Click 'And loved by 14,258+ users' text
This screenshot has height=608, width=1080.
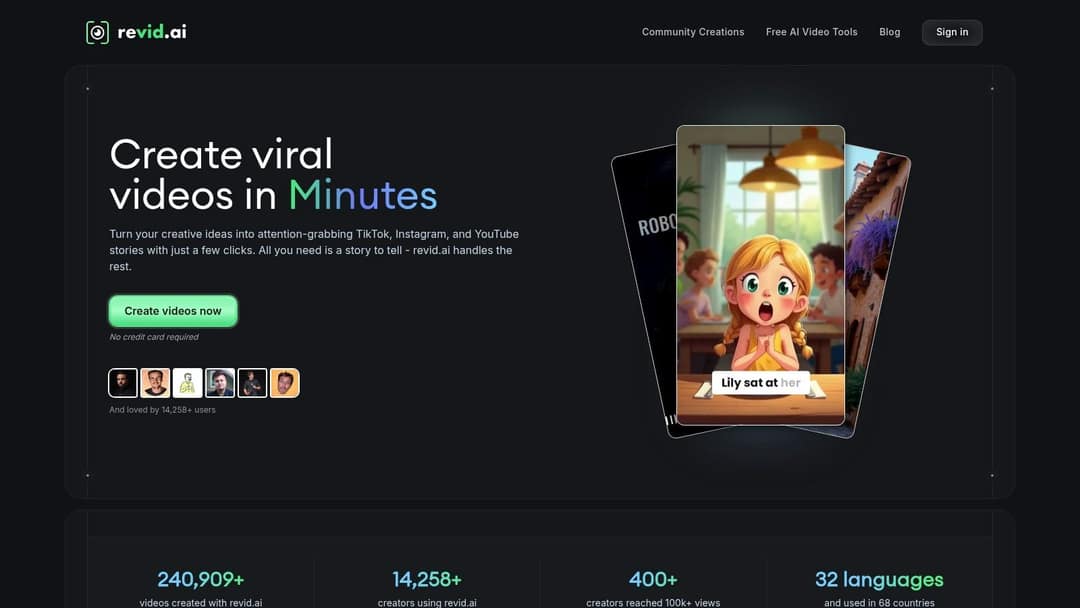click(x=163, y=410)
